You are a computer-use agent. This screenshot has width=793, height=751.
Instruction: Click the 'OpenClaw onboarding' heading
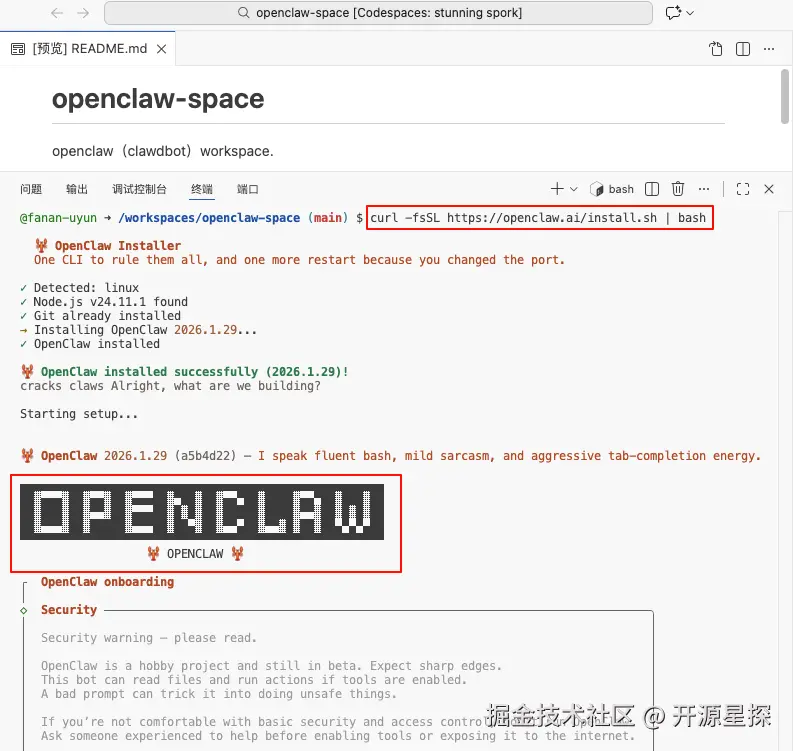107,582
